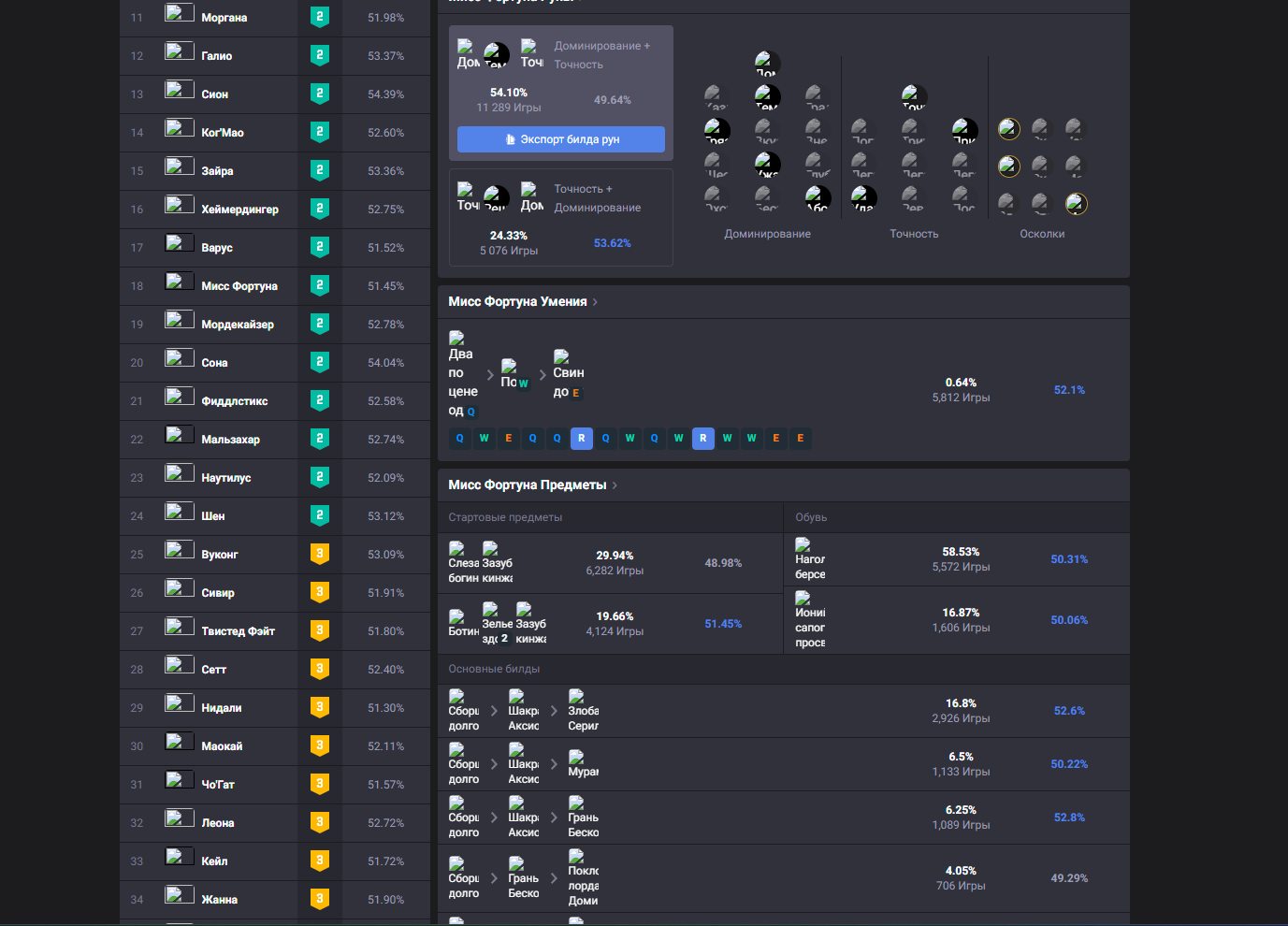Click the Злоба Серильды item icon
The height and width of the screenshot is (926, 1288).
583,711
